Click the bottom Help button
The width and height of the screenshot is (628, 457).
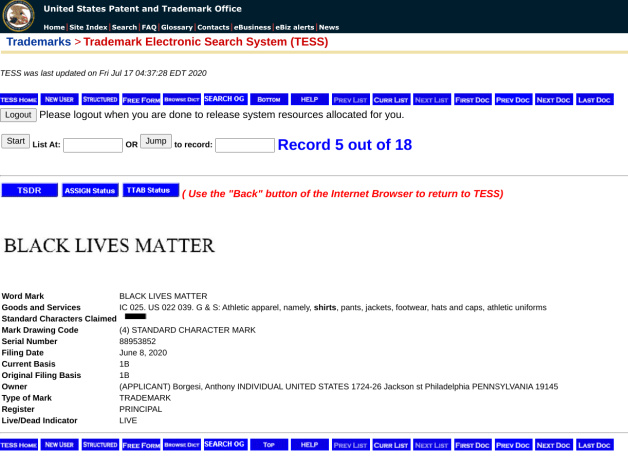310,445
